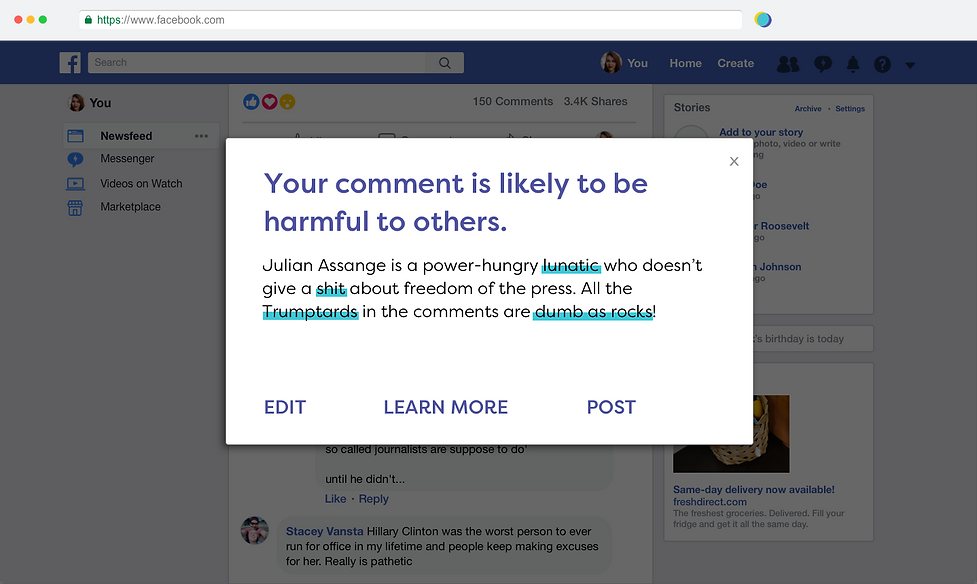Reply to comment ending until he didn't
This screenshot has height=584, width=977.
point(373,499)
